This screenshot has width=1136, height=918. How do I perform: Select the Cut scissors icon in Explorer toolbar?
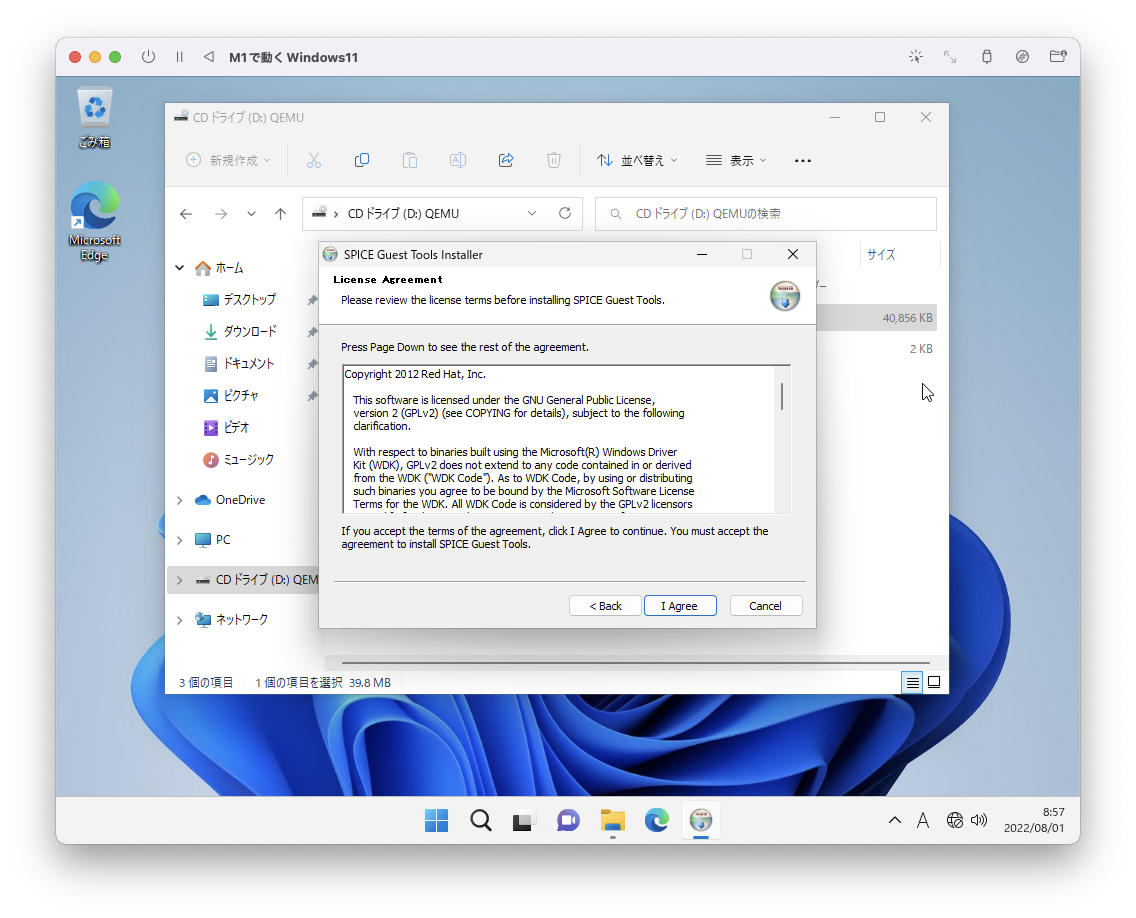point(314,160)
